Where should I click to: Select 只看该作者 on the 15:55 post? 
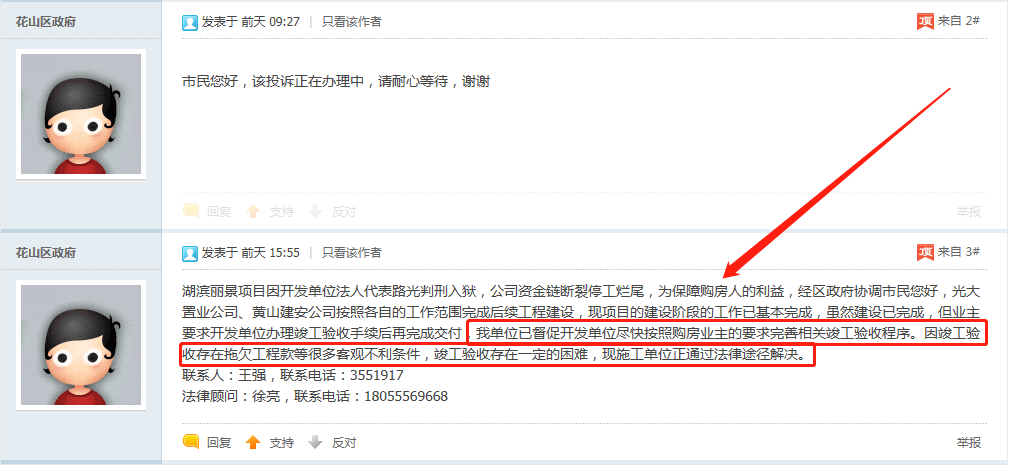coord(352,253)
